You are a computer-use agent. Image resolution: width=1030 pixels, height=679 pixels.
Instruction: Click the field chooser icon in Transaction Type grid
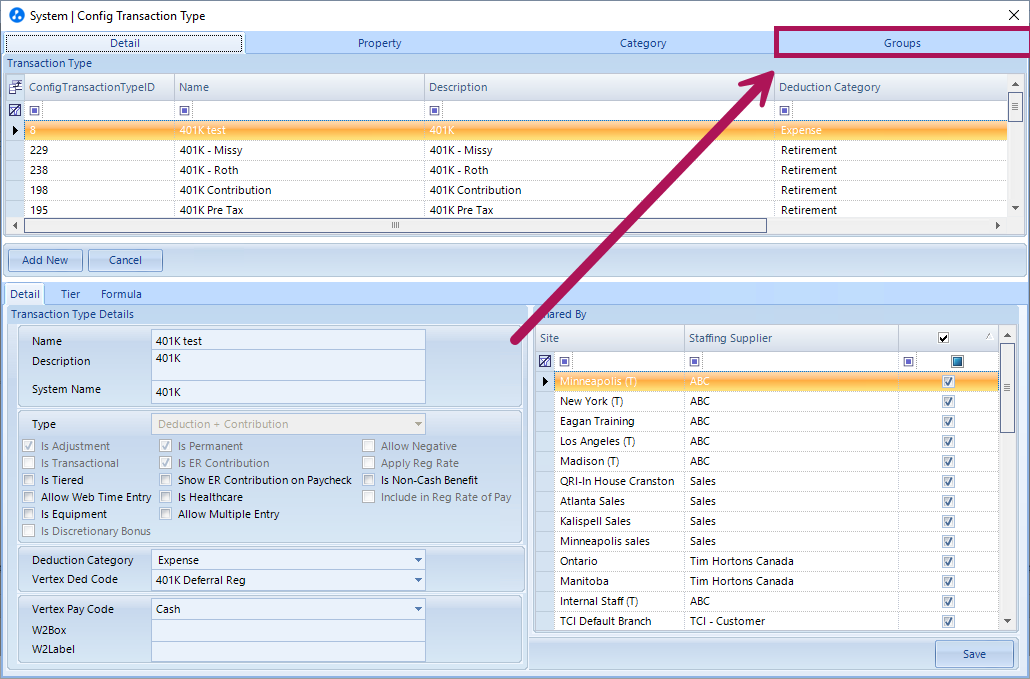tap(15, 87)
